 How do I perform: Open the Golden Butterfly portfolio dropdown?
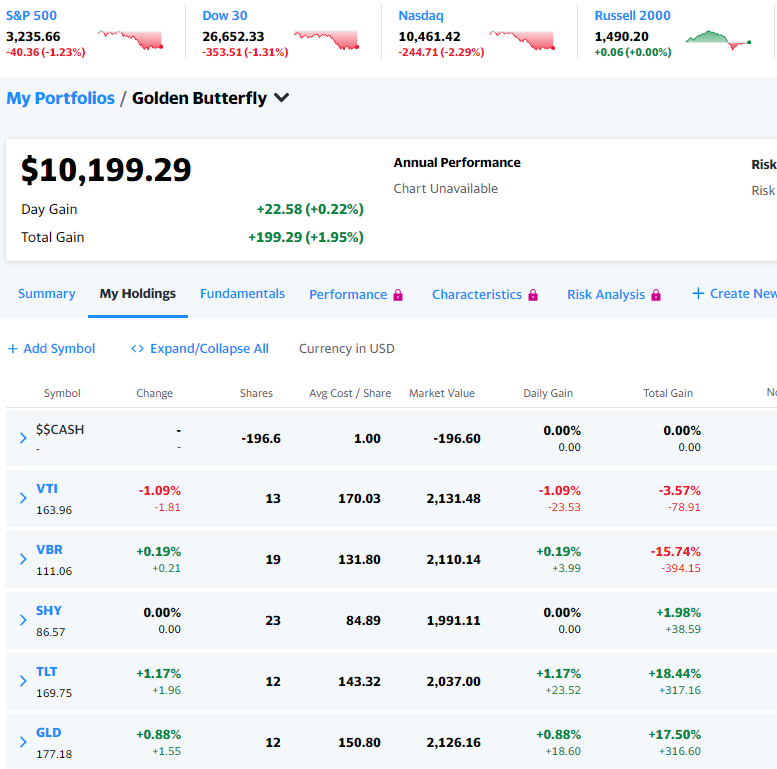[281, 98]
